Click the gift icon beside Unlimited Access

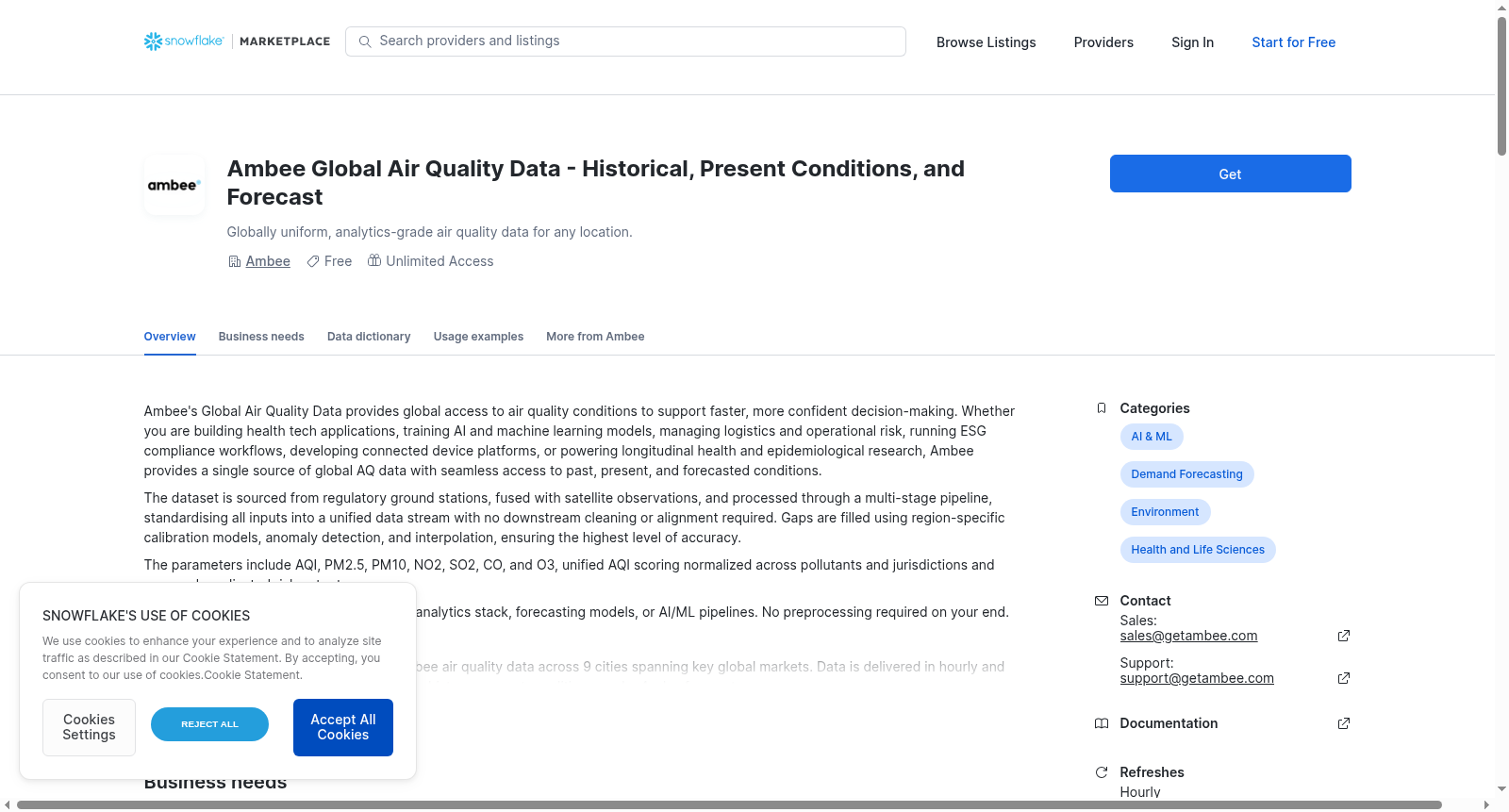(374, 260)
